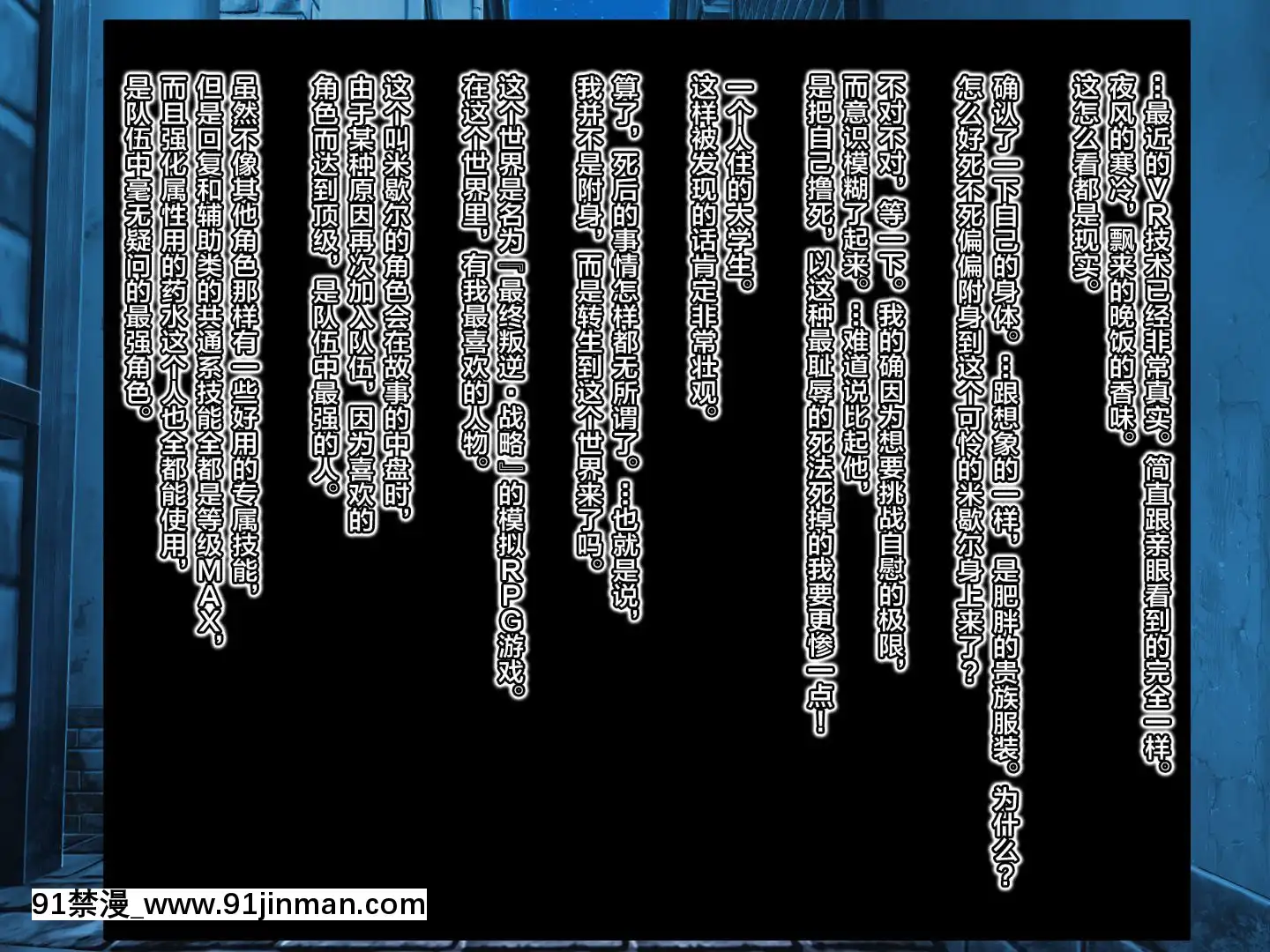Click the line starting '而且强化属性用的药水'
Screen dimensions: 1270x952
click(x=175, y=323)
